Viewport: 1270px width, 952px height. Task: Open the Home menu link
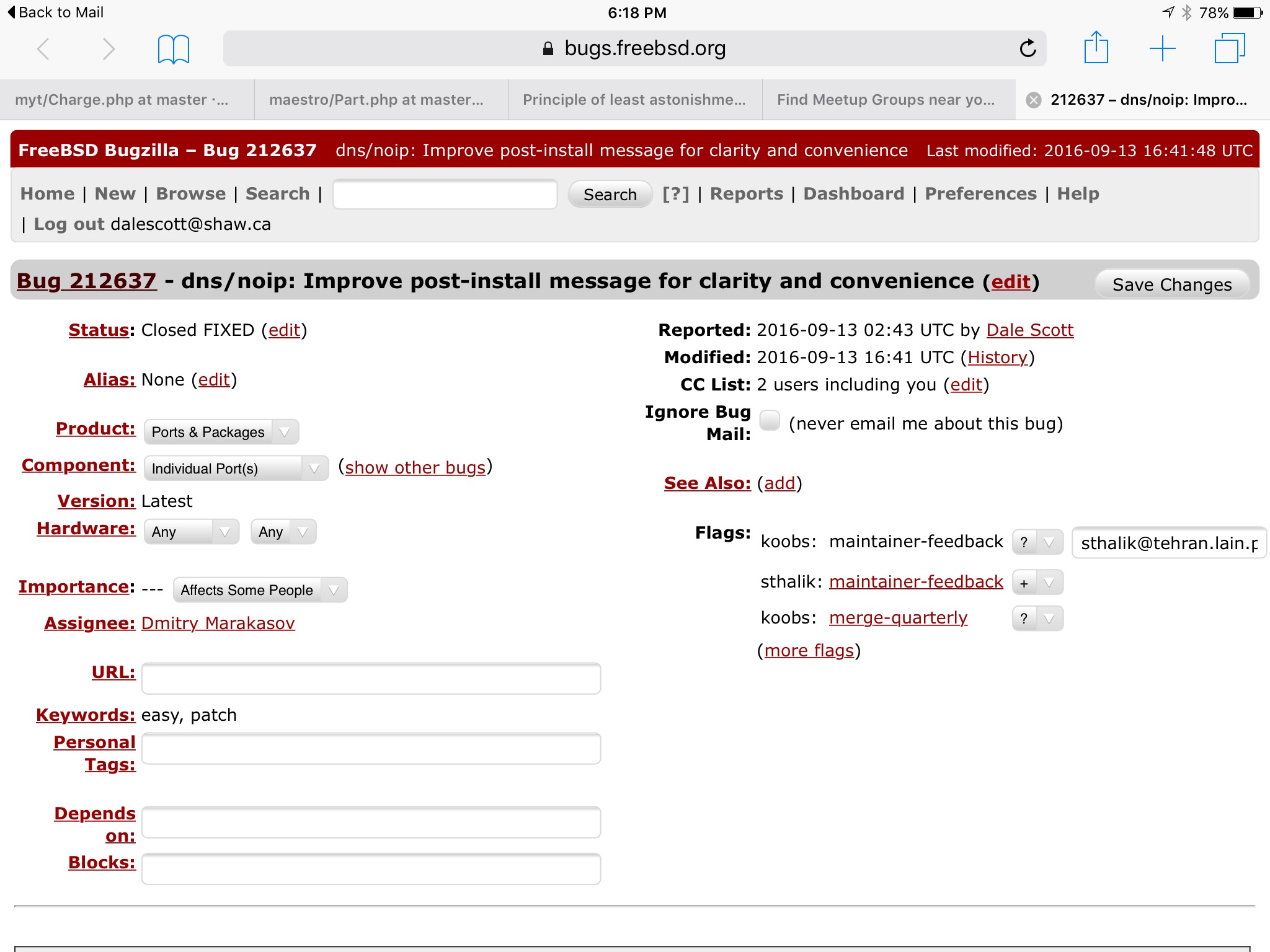coord(47,193)
